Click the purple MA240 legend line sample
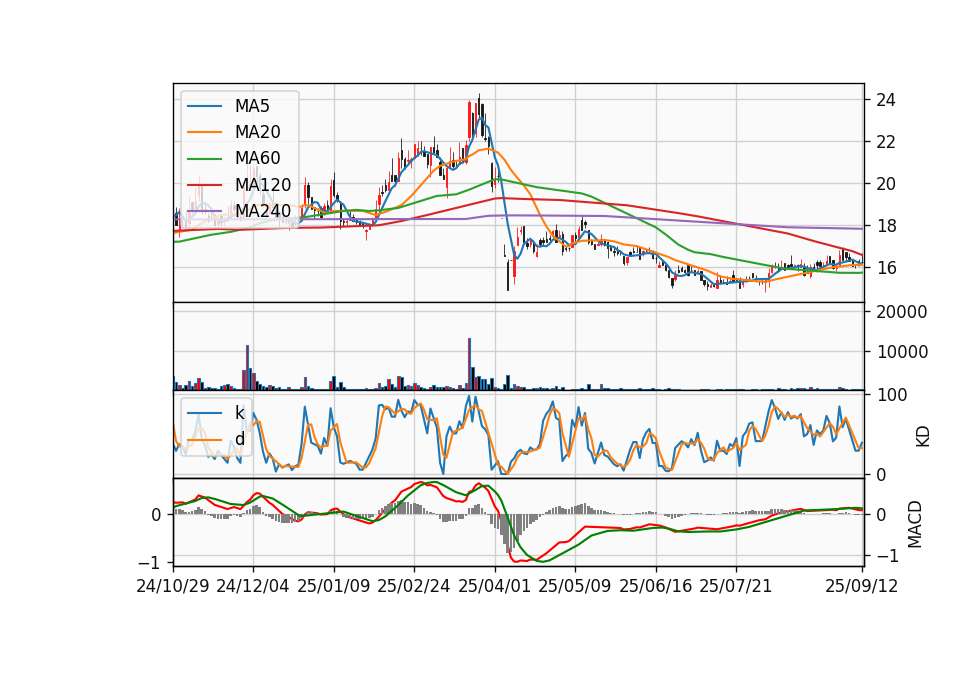The height and width of the screenshot is (690, 960). pyautogui.click(x=204, y=211)
